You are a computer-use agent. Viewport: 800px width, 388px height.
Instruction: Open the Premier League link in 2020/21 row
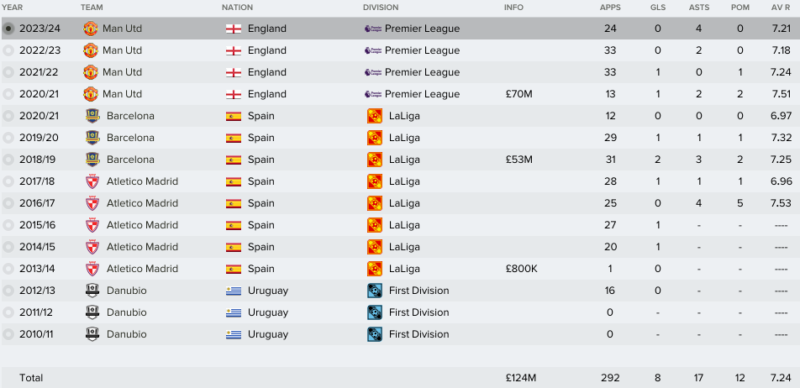click(x=422, y=94)
